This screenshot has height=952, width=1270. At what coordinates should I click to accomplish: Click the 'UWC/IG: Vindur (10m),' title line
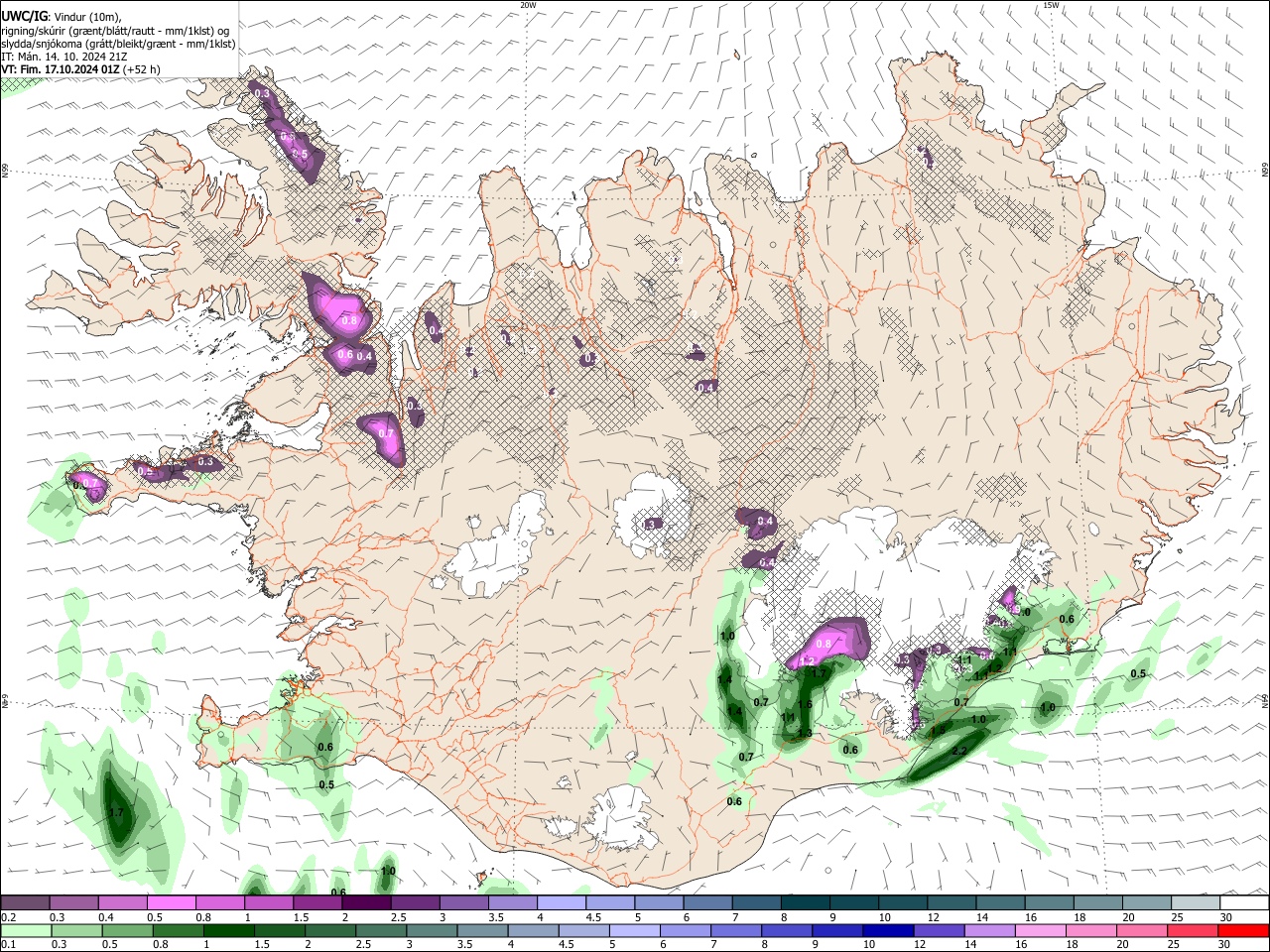(62, 15)
